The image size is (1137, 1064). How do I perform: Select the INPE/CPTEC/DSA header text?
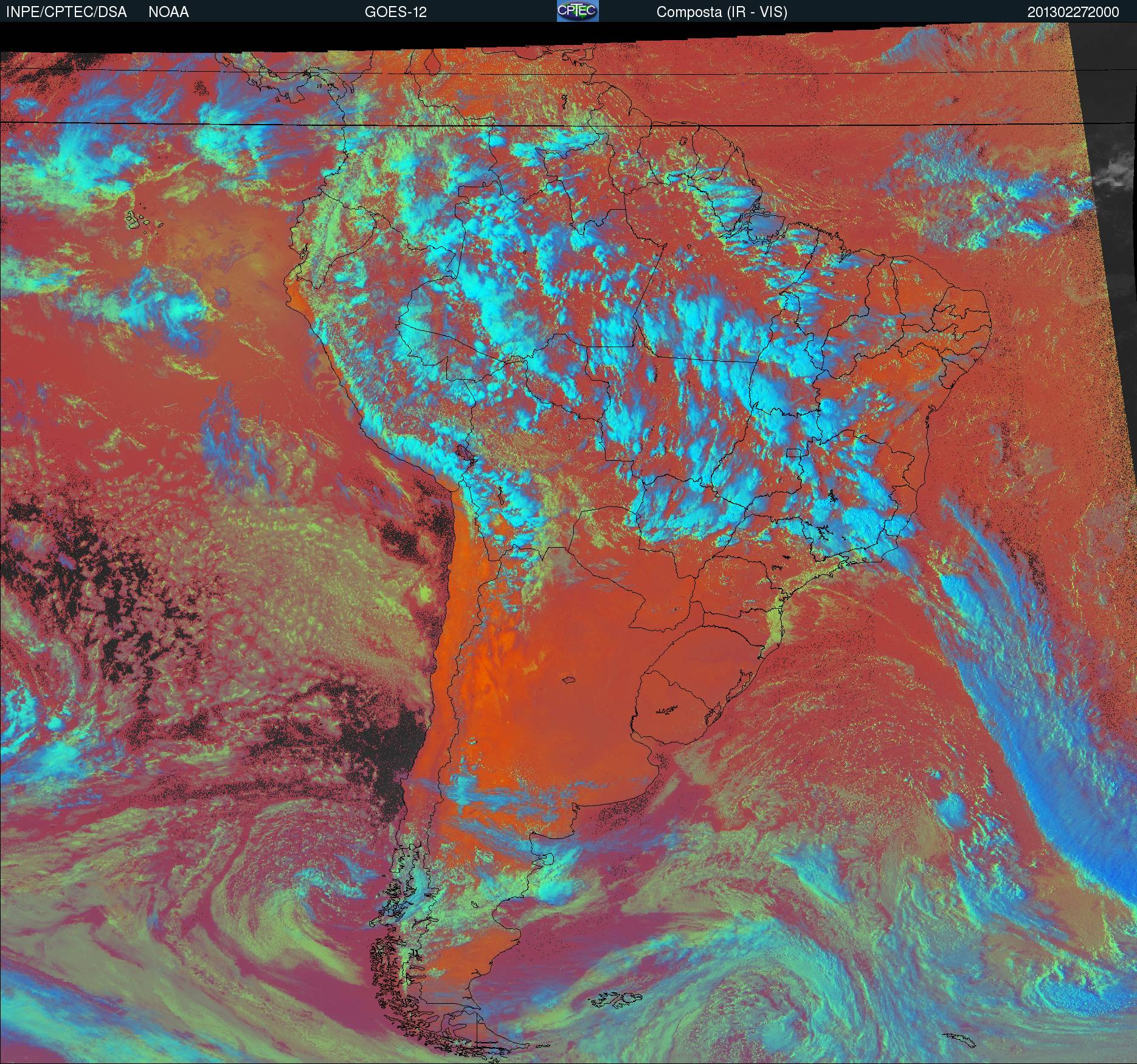[66, 12]
